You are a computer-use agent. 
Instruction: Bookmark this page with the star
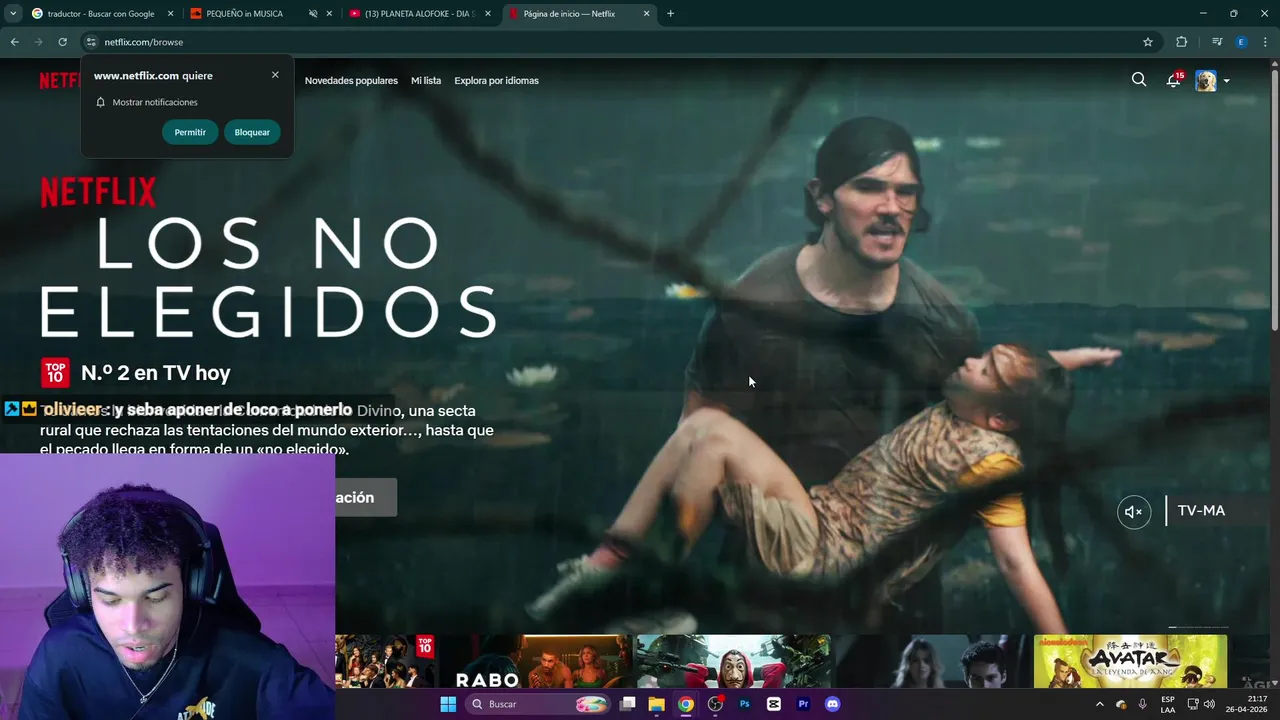[1148, 42]
